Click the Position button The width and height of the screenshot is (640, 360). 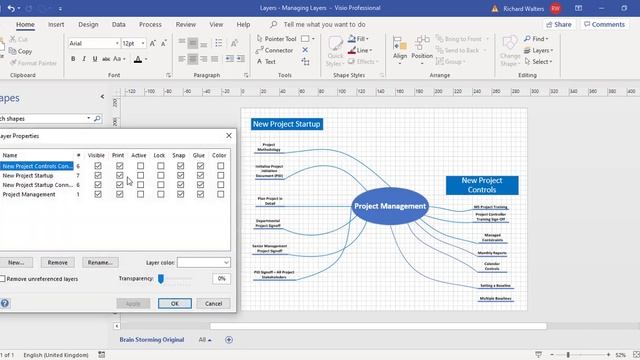click(x=422, y=51)
